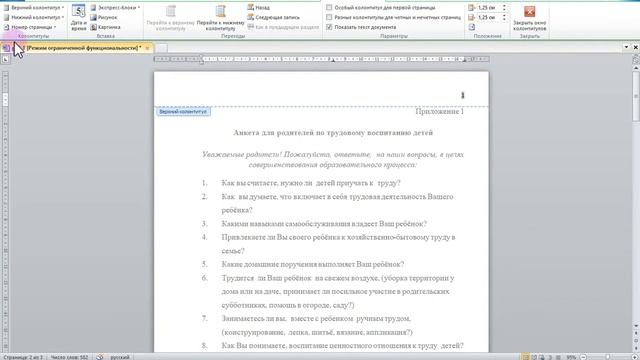Click the spell check icon in status bar
The image size is (640, 360).
coord(100,357)
